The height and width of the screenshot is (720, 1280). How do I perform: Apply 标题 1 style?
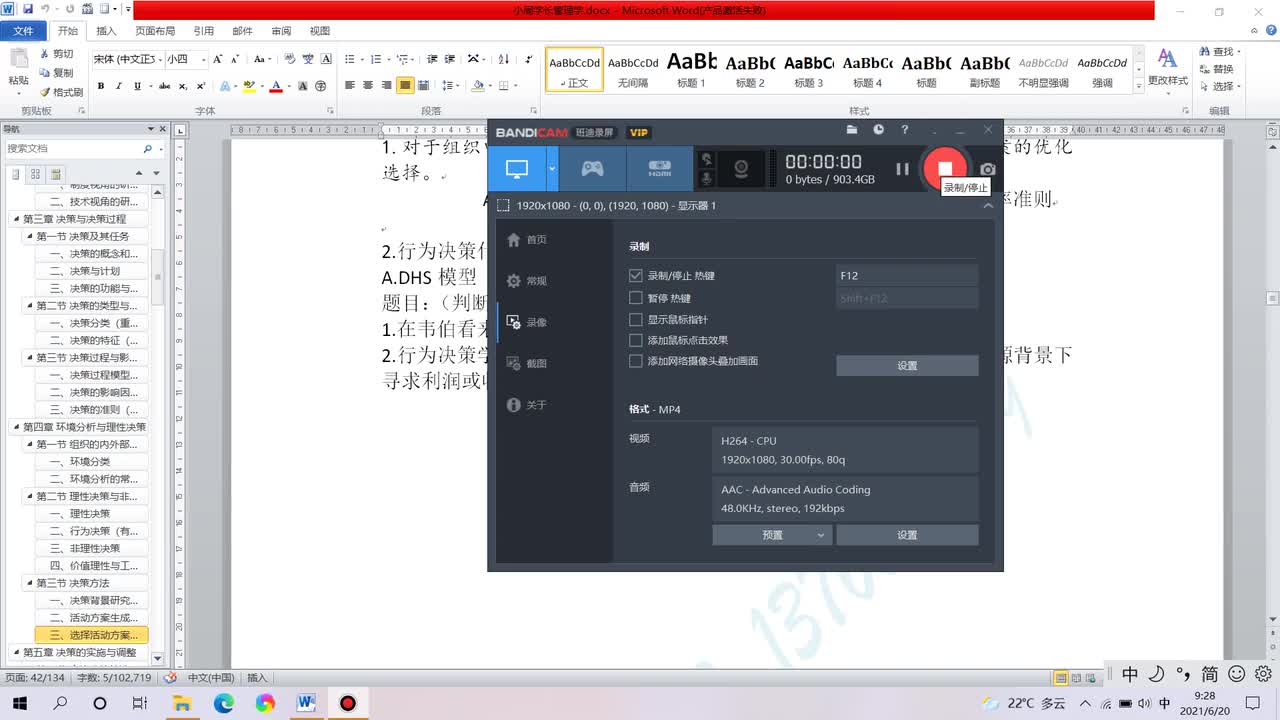coord(691,69)
